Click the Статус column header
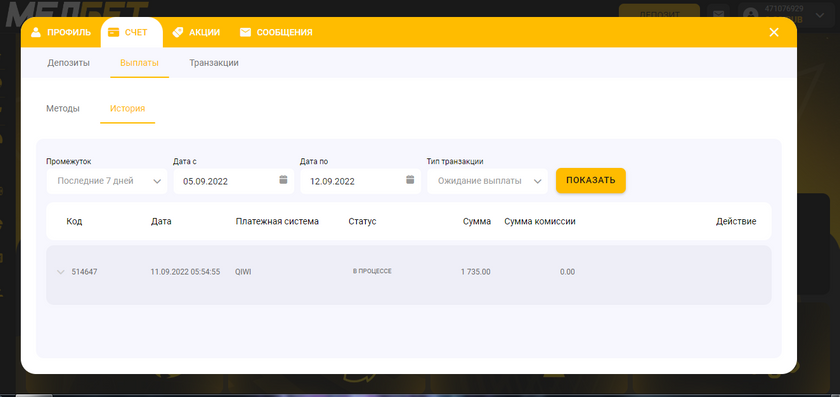 point(362,221)
